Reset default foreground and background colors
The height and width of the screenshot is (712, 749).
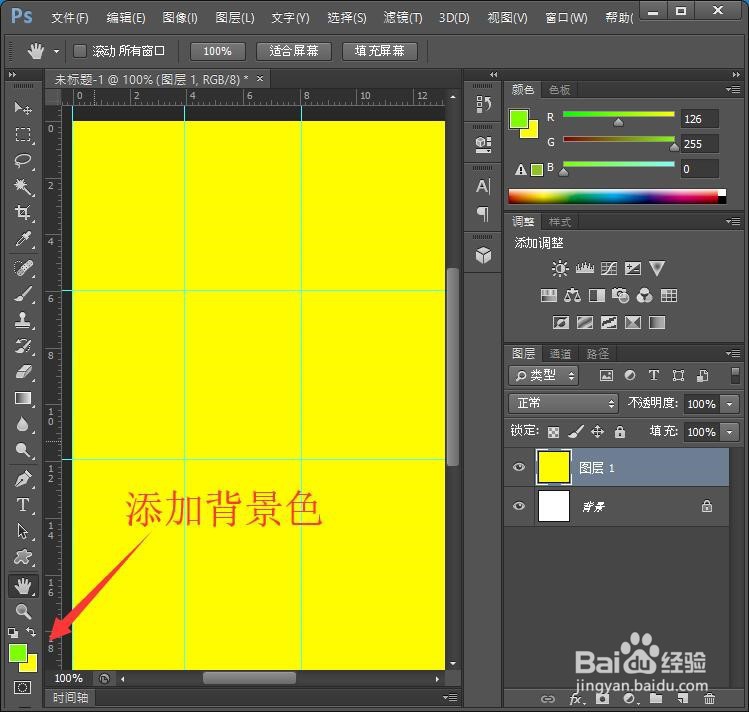click(x=13, y=633)
